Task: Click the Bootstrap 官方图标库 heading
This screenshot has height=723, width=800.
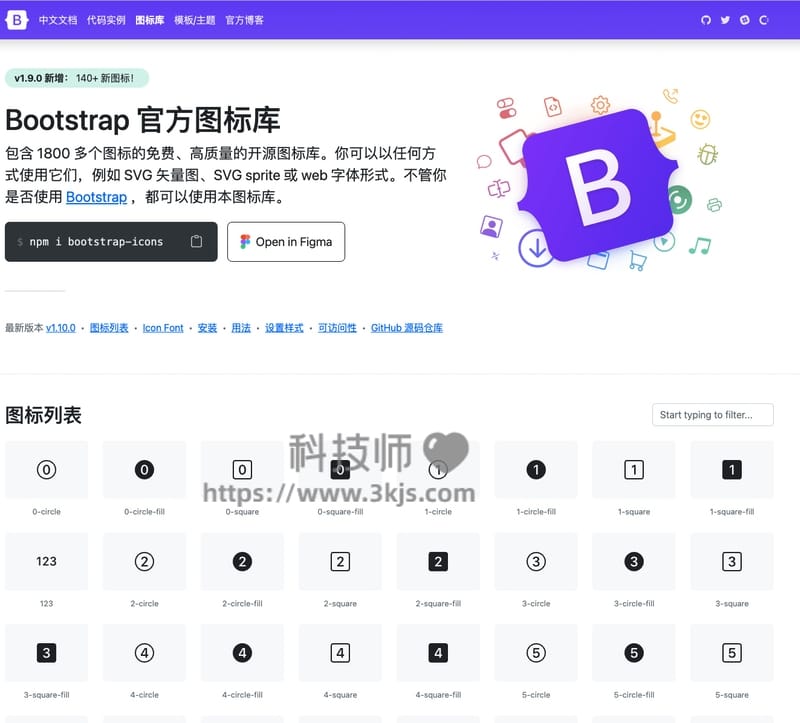Action: tap(143, 120)
